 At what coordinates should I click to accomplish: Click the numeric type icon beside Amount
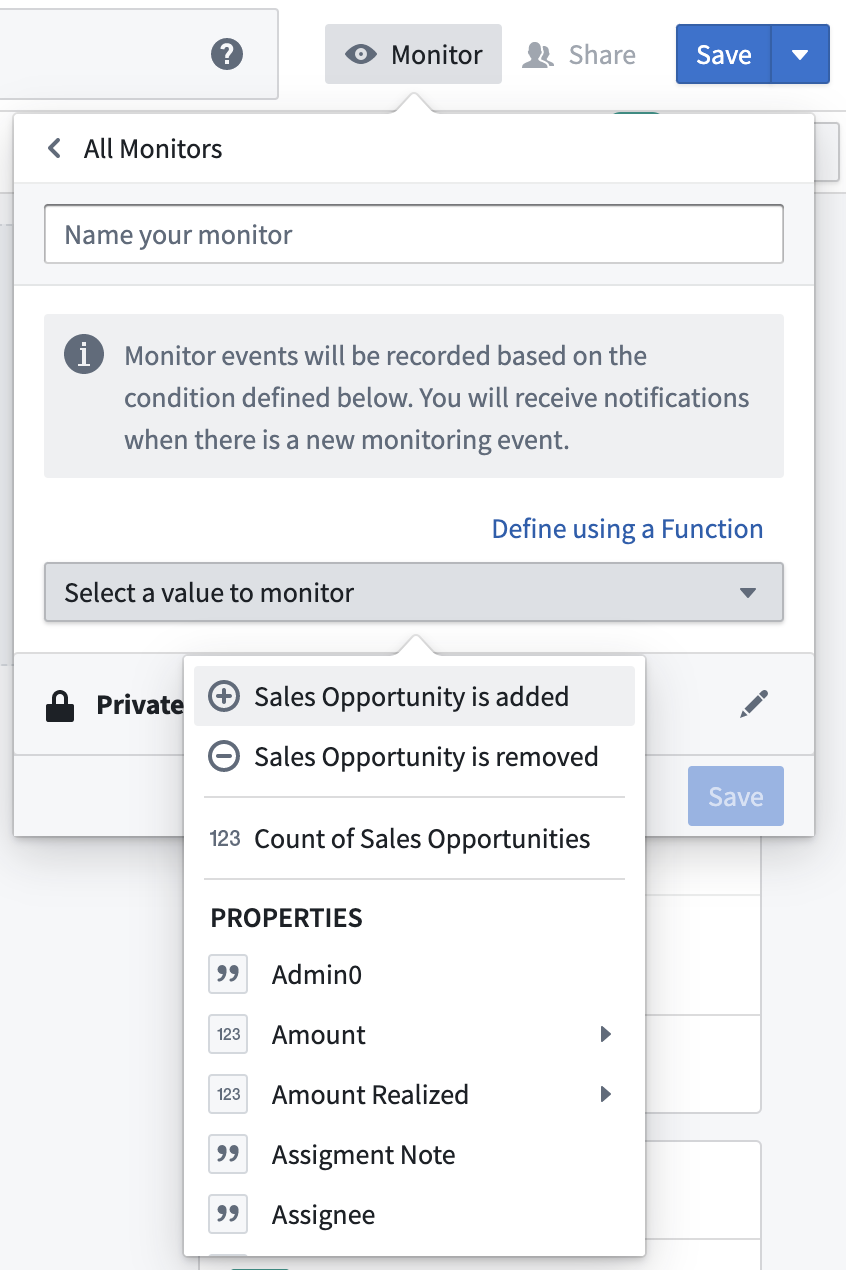pos(228,1034)
